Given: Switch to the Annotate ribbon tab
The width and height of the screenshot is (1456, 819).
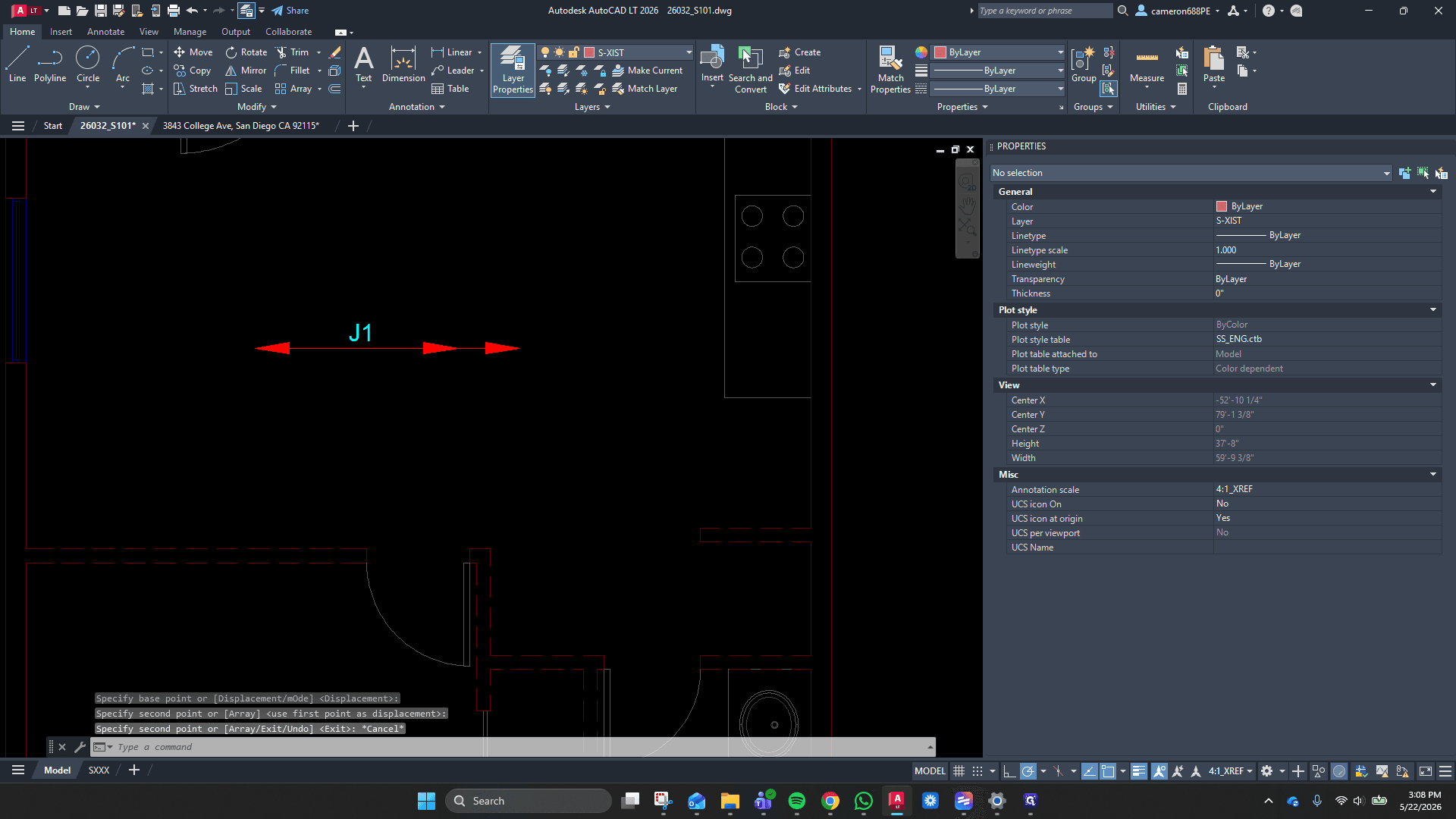Looking at the screenshot, I should (x=105, y=32).
